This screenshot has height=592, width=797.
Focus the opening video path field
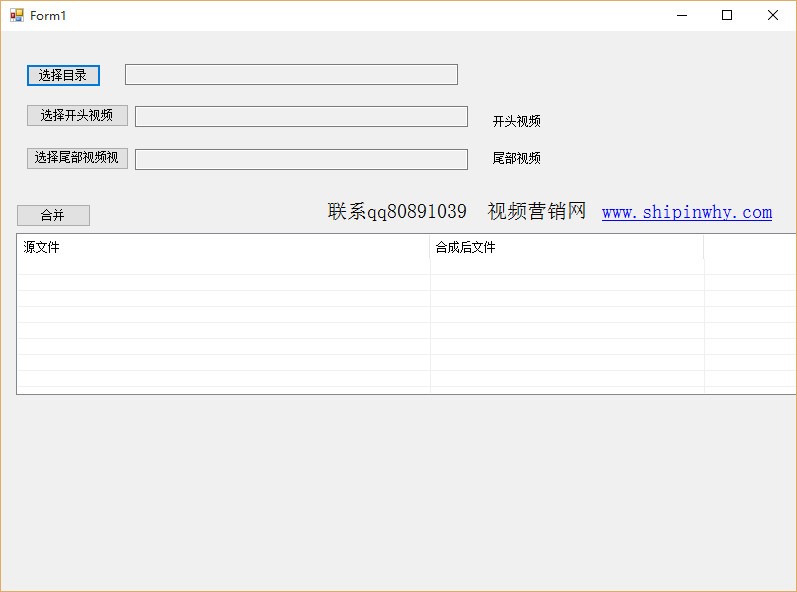301,116
